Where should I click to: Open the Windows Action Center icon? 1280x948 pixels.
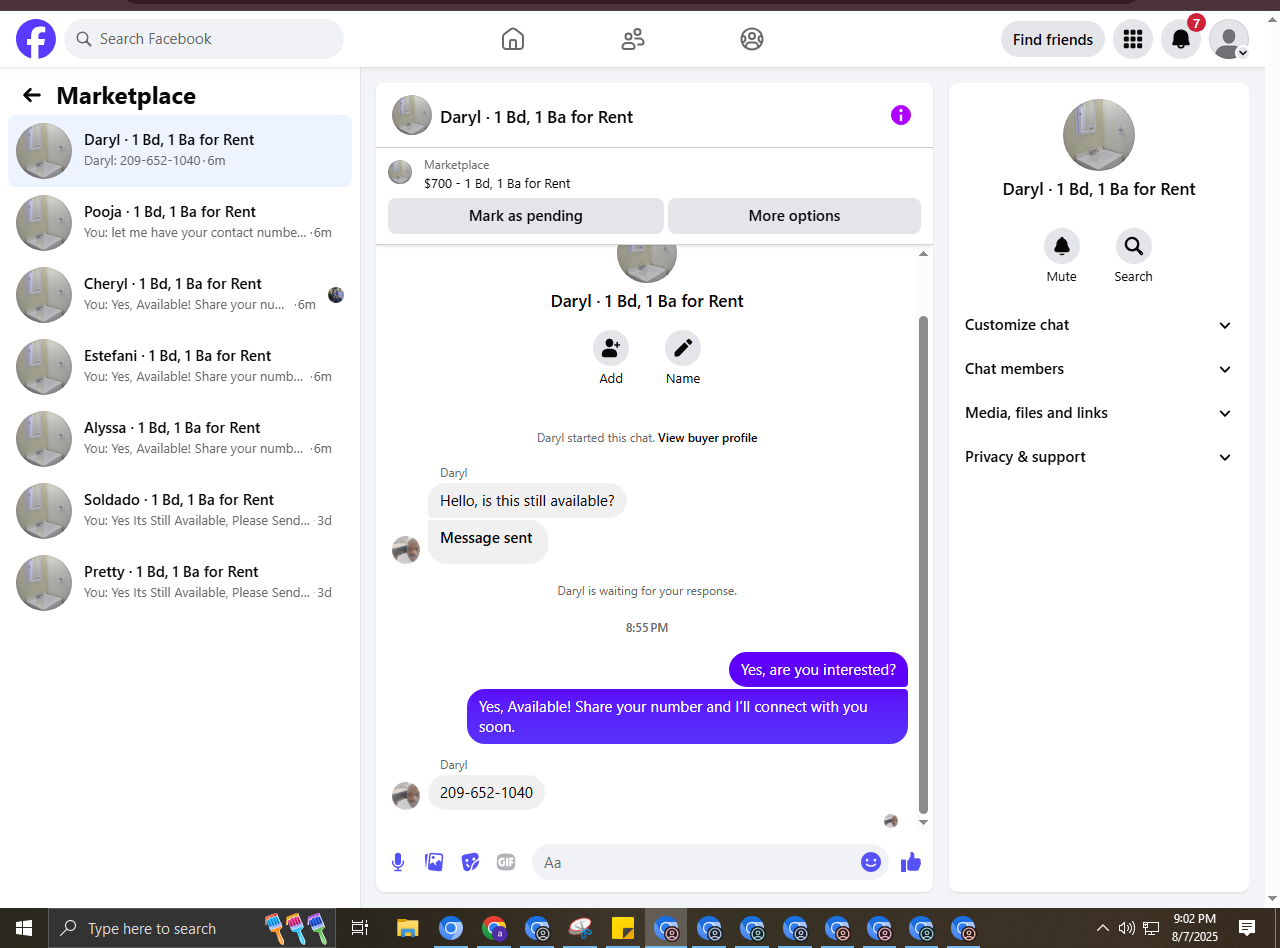click(1247, 928)
